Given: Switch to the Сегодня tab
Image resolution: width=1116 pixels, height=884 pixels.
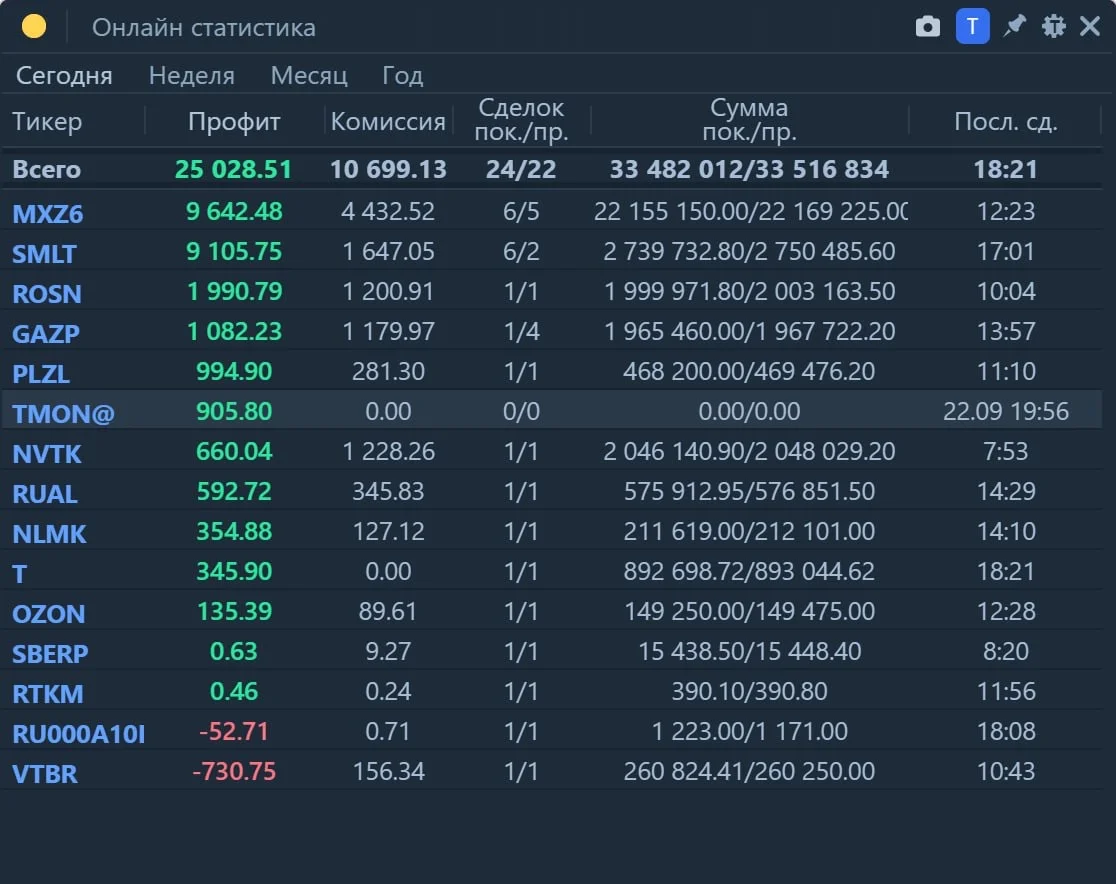Looking at the screenshot, I should [64, 75].
